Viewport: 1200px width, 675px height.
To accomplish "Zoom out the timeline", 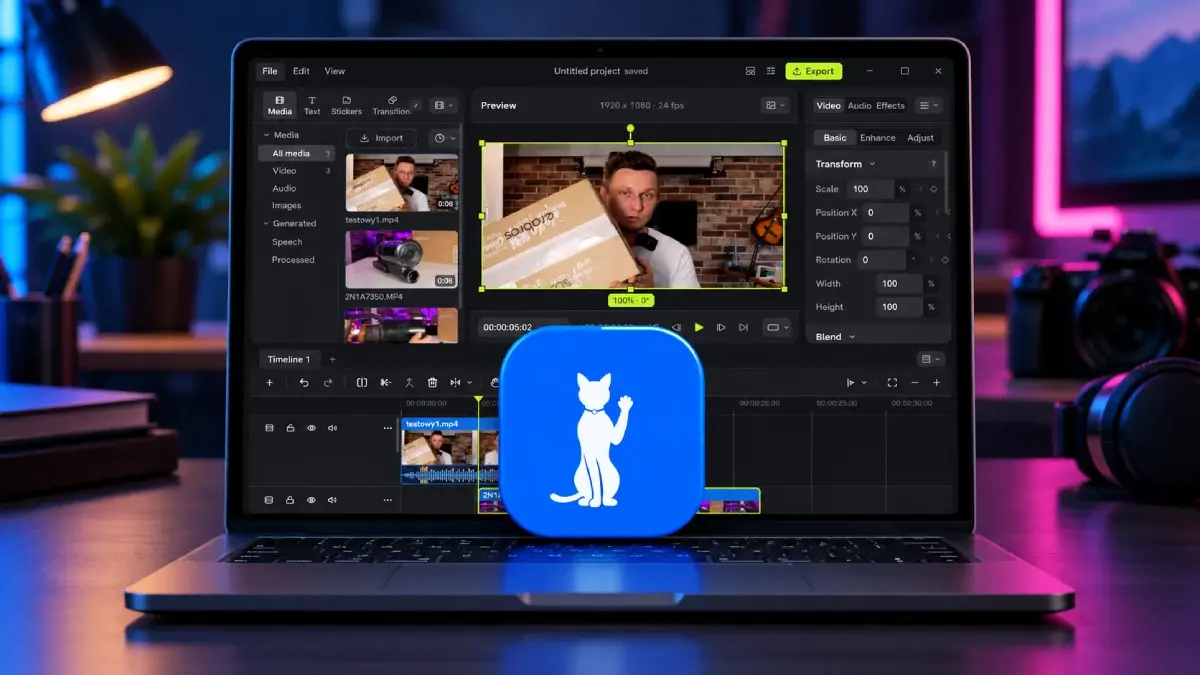I will coord(915,383).
